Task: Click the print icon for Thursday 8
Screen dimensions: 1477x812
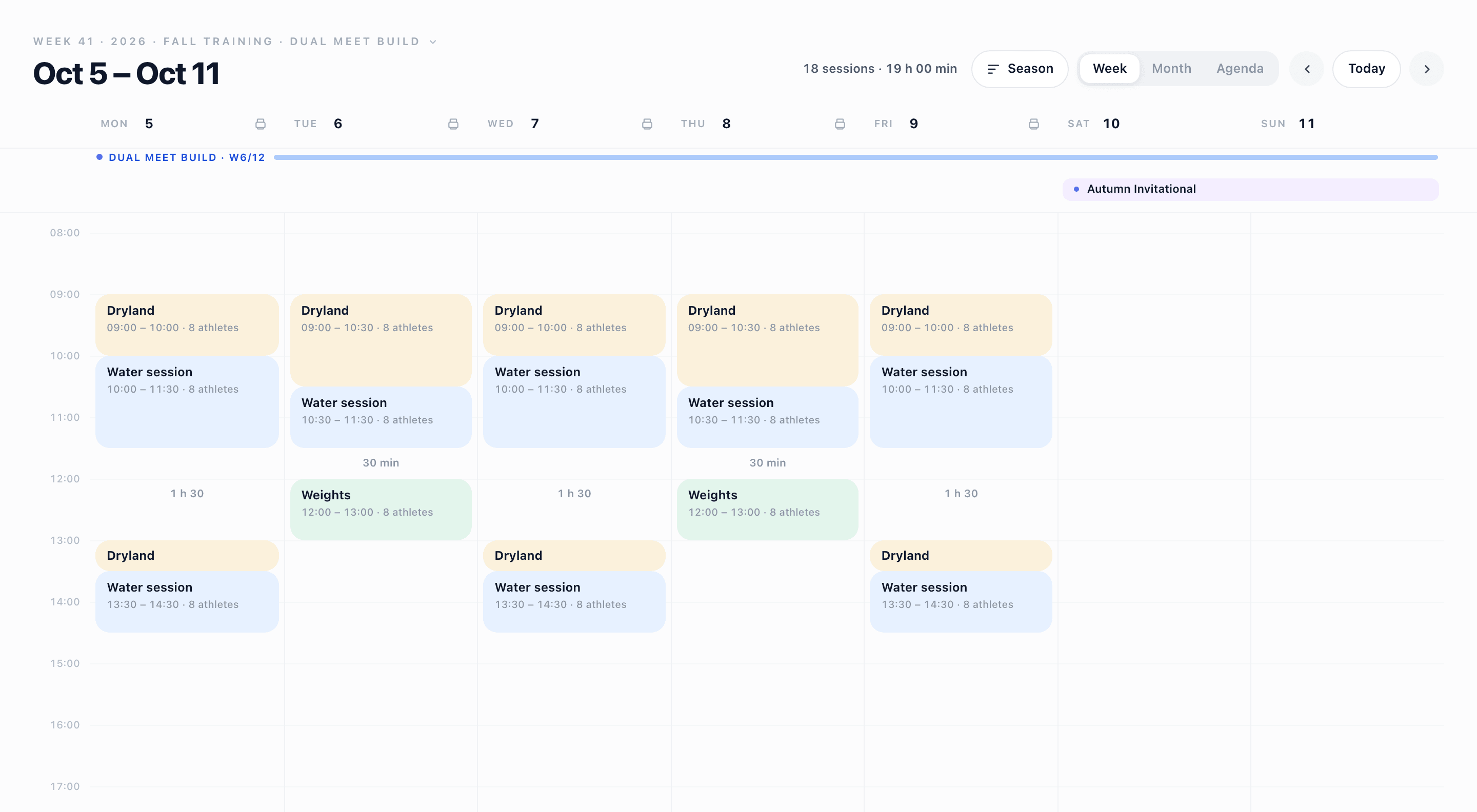Action: tap(840, 124)
